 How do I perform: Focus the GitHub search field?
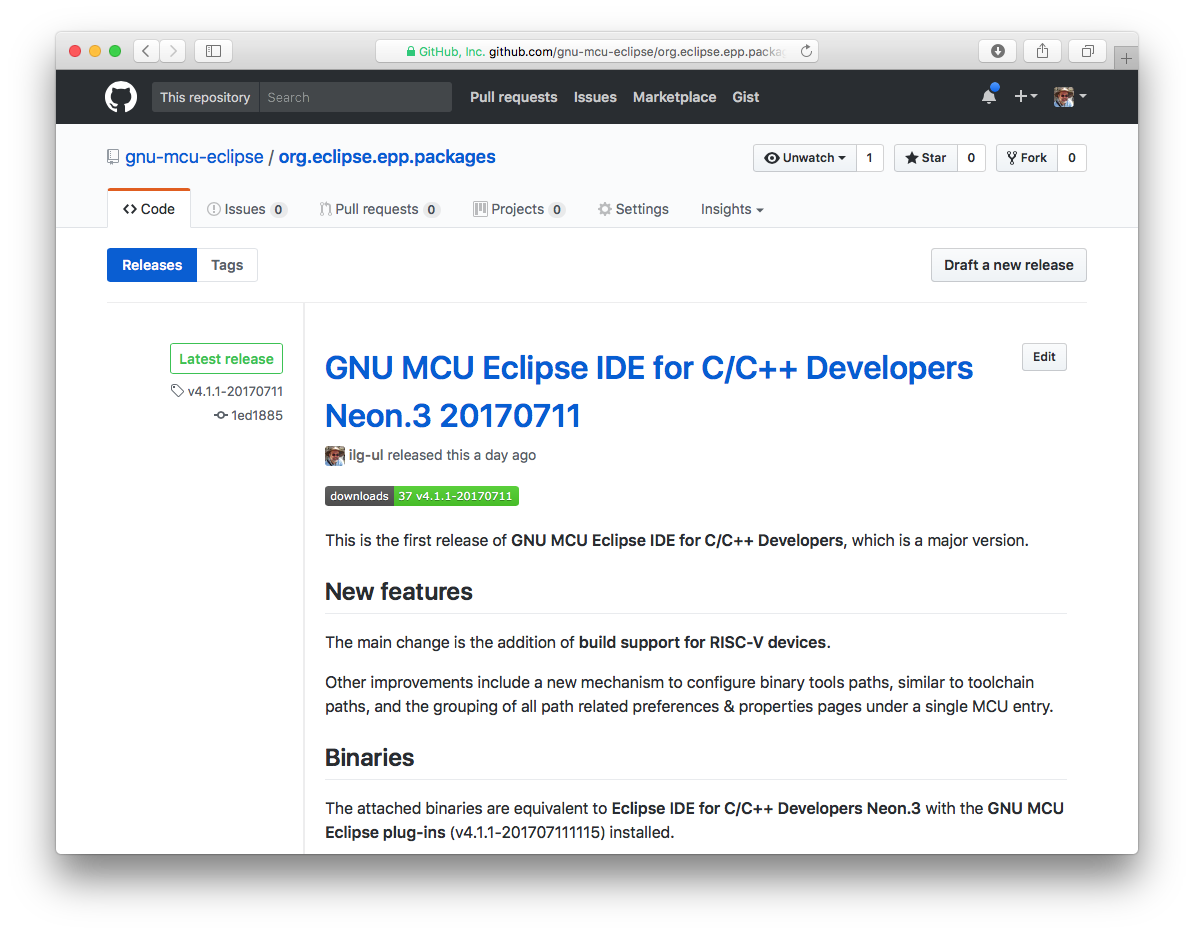click(x=356, y=97)
